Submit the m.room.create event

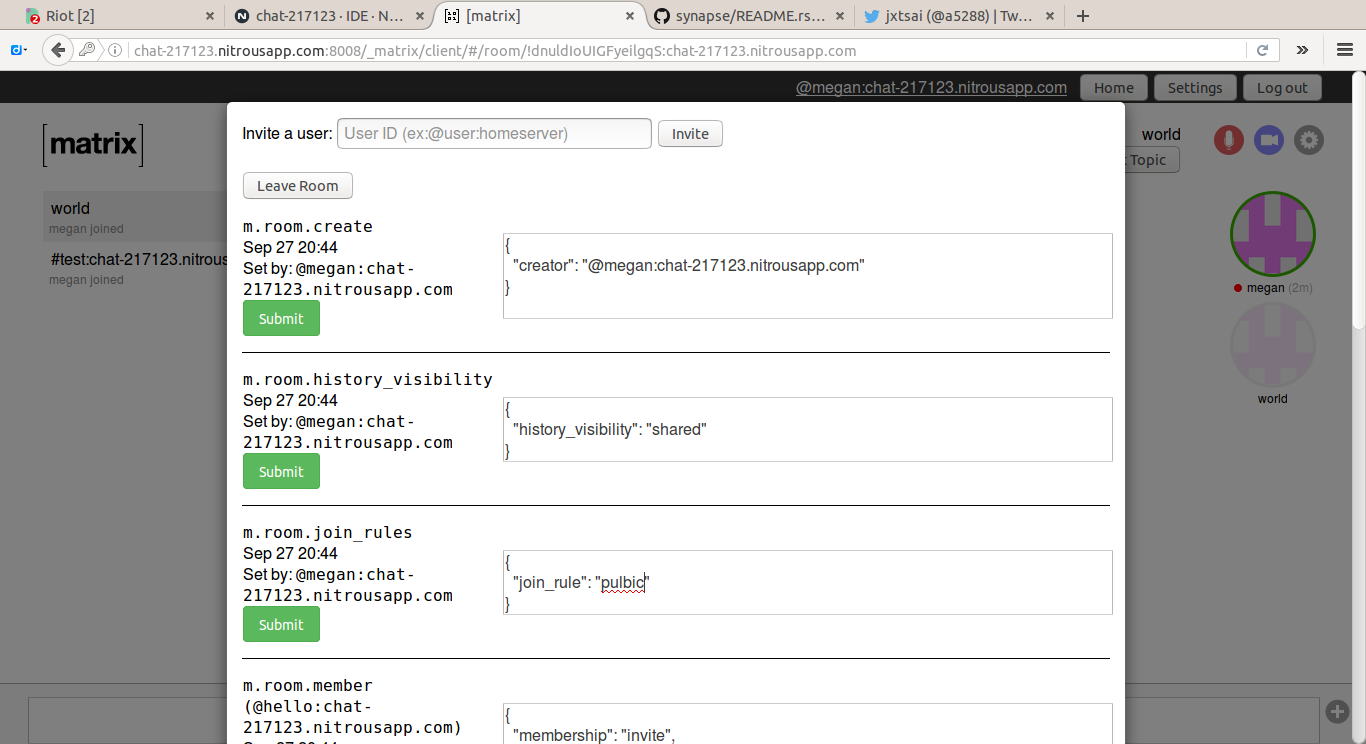281,318
